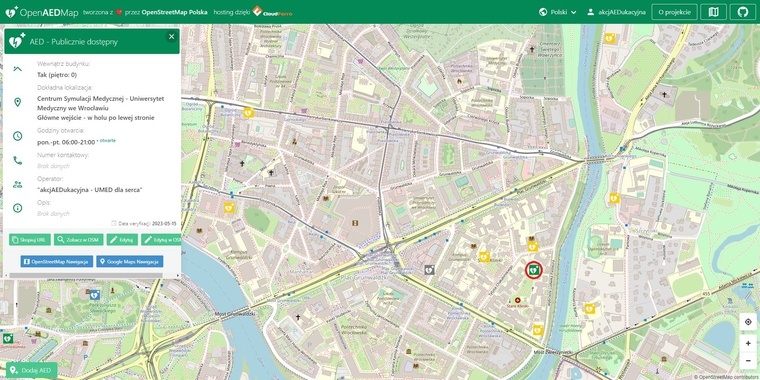Viewport: 760px width, 380px height.
Task: Select yellow AED marker directly above circled marker
Action: [533, 247]
